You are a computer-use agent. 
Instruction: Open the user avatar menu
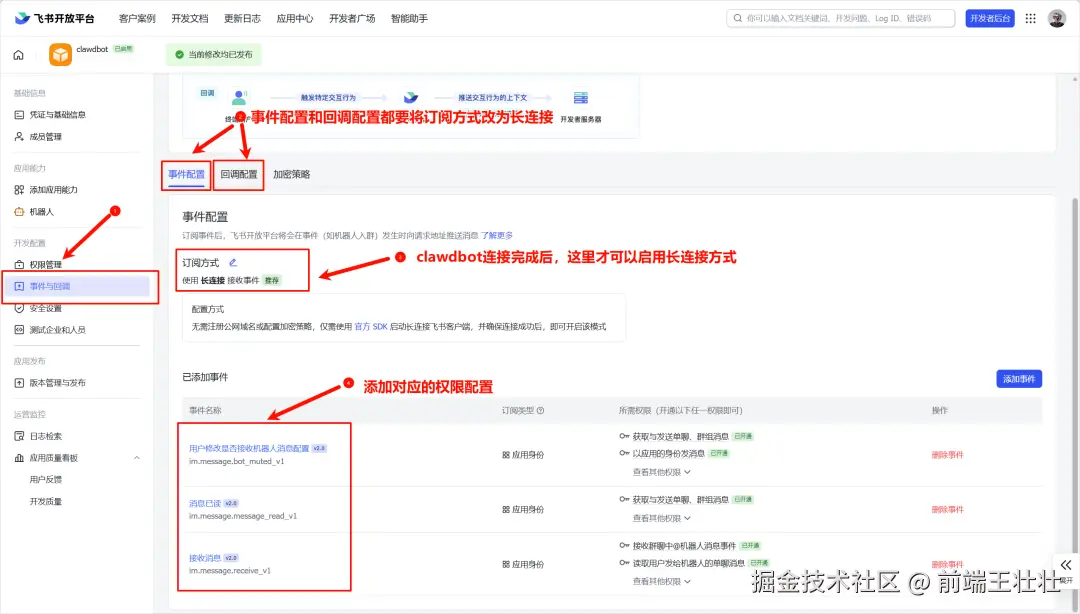click(x=1057, y=19)
